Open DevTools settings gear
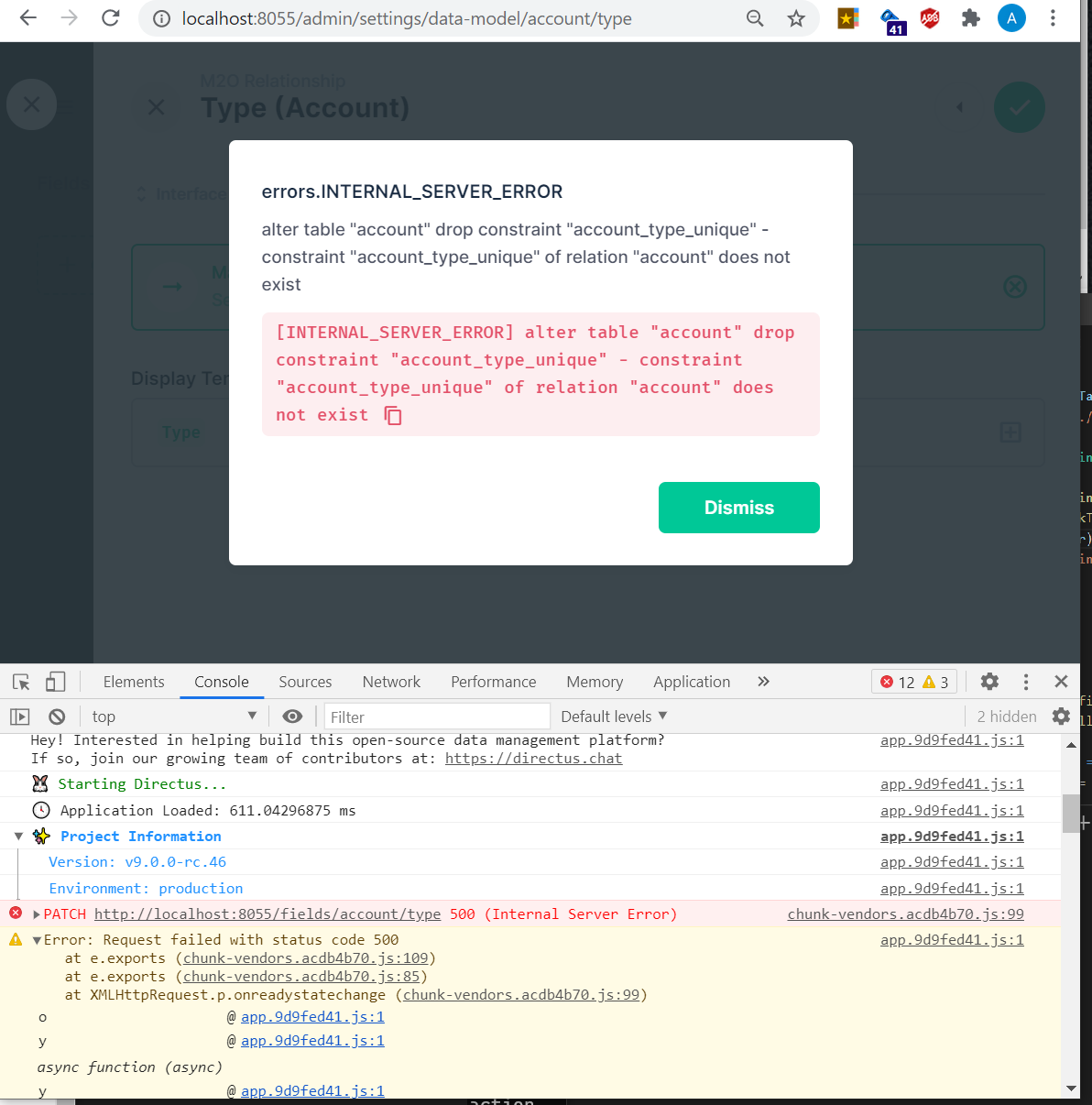This screenshot has height=1105, width=1092. tap(989, 682)
